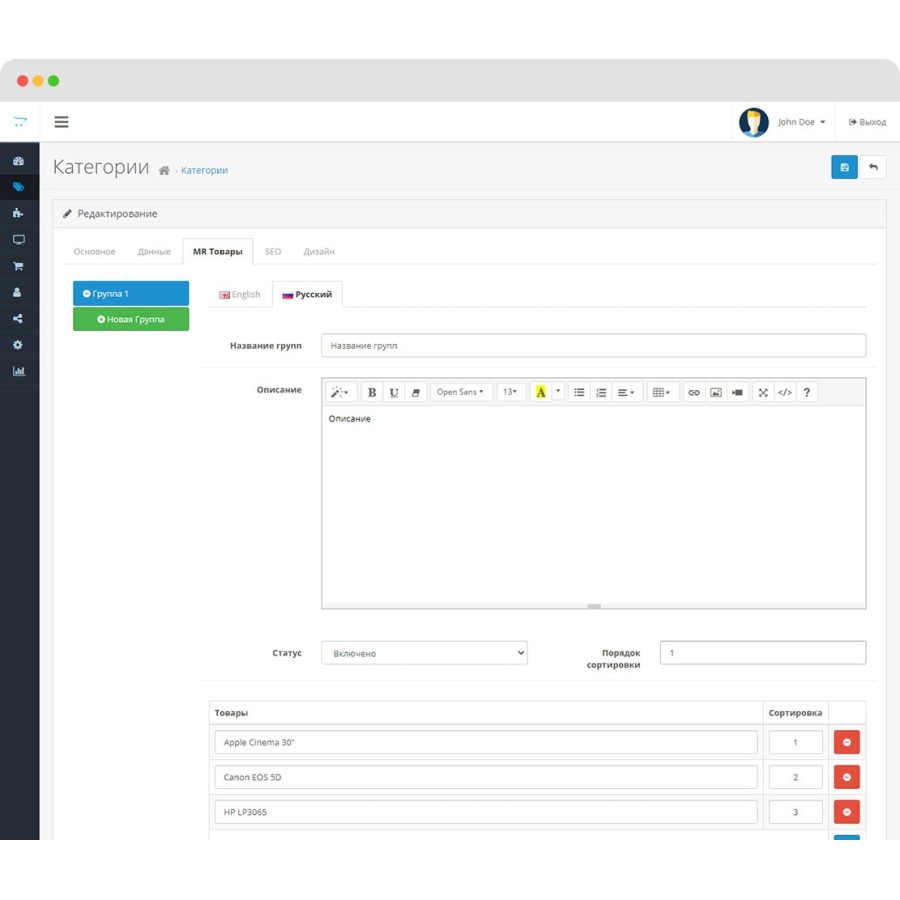Focus the Название групп input field
Image resolution: width=900 pixels, height=900 pixels.
pyautogui.click(x=593, y=346)
